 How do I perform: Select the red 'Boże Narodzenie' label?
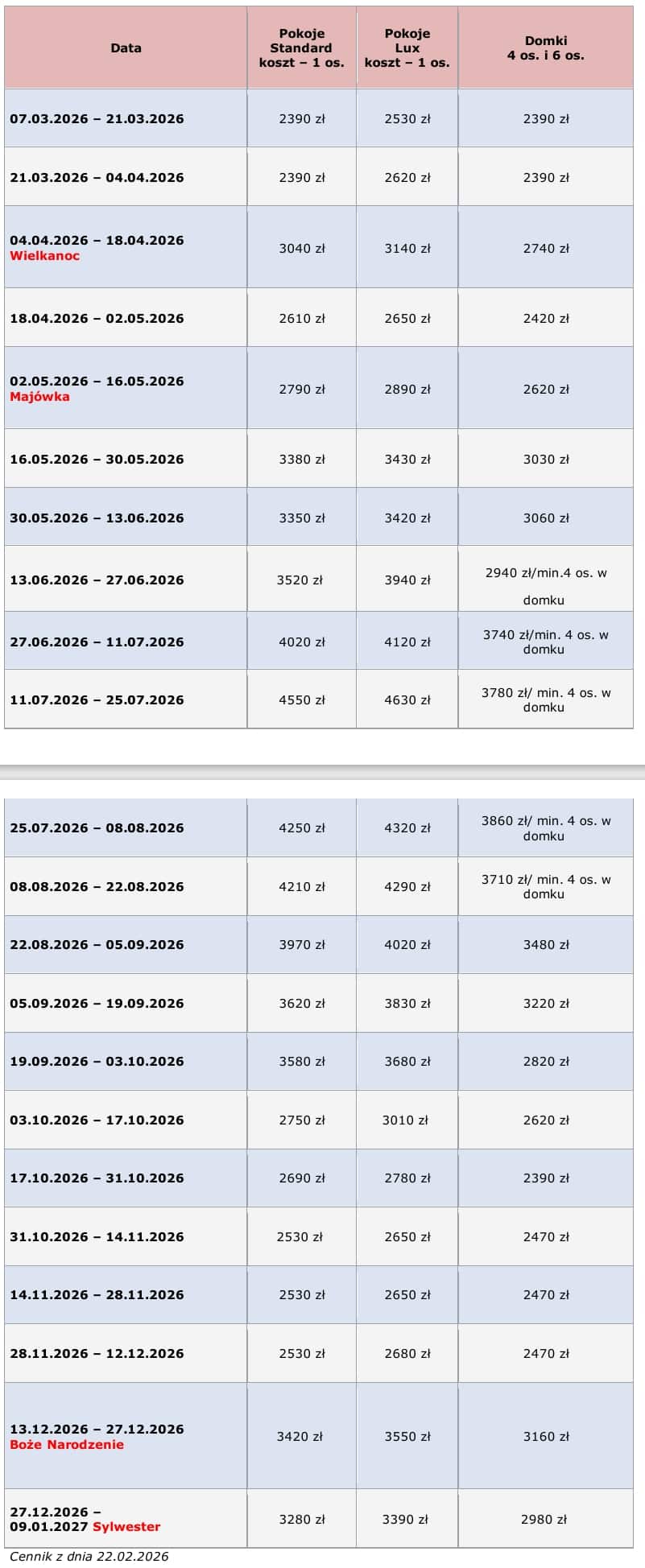(67, 1444)
